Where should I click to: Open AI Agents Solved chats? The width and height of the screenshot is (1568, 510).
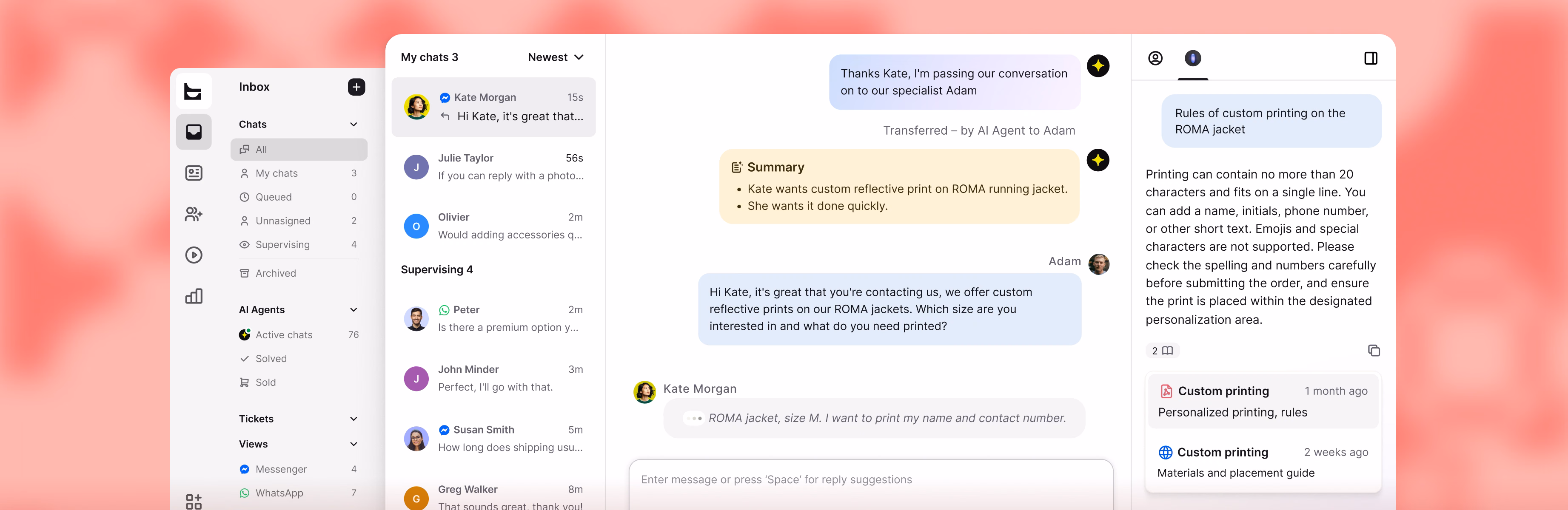(299, 359)
